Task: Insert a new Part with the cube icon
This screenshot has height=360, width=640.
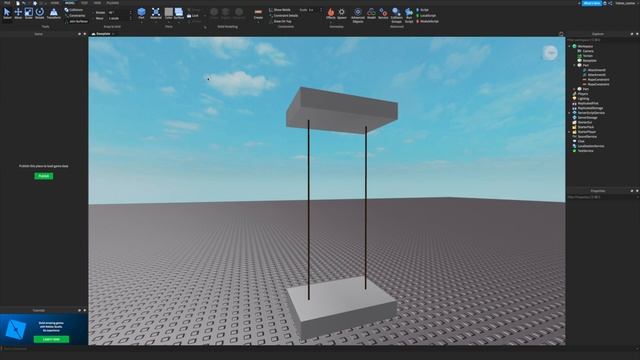Action: (141, 12)
